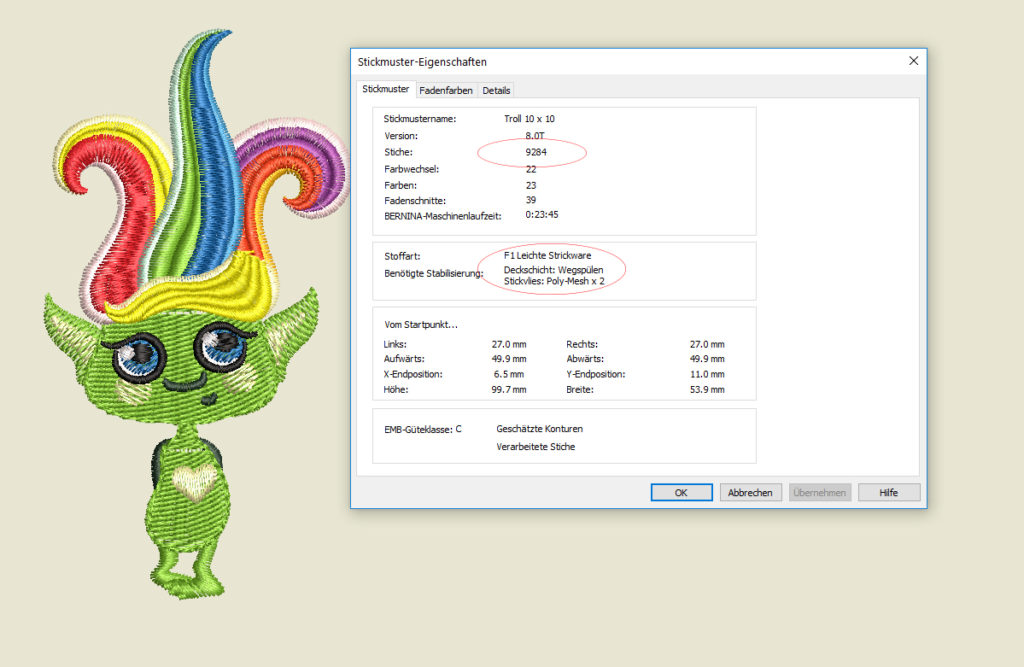Image resolution: width=1024 pixels, height=667 pixels.
Task: Click the Stickmustername value 'Troll 10 x 10'
Action: (529, 119)
